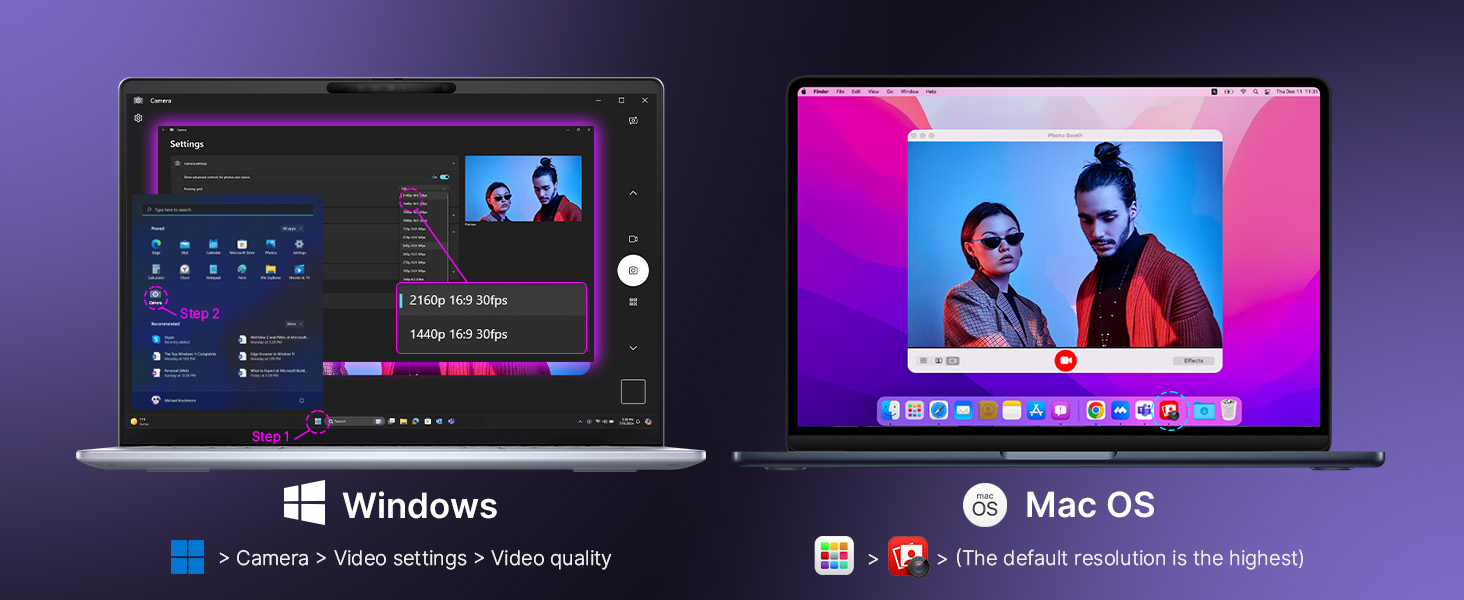Click the camera flip icon near the titlebar

633,119
